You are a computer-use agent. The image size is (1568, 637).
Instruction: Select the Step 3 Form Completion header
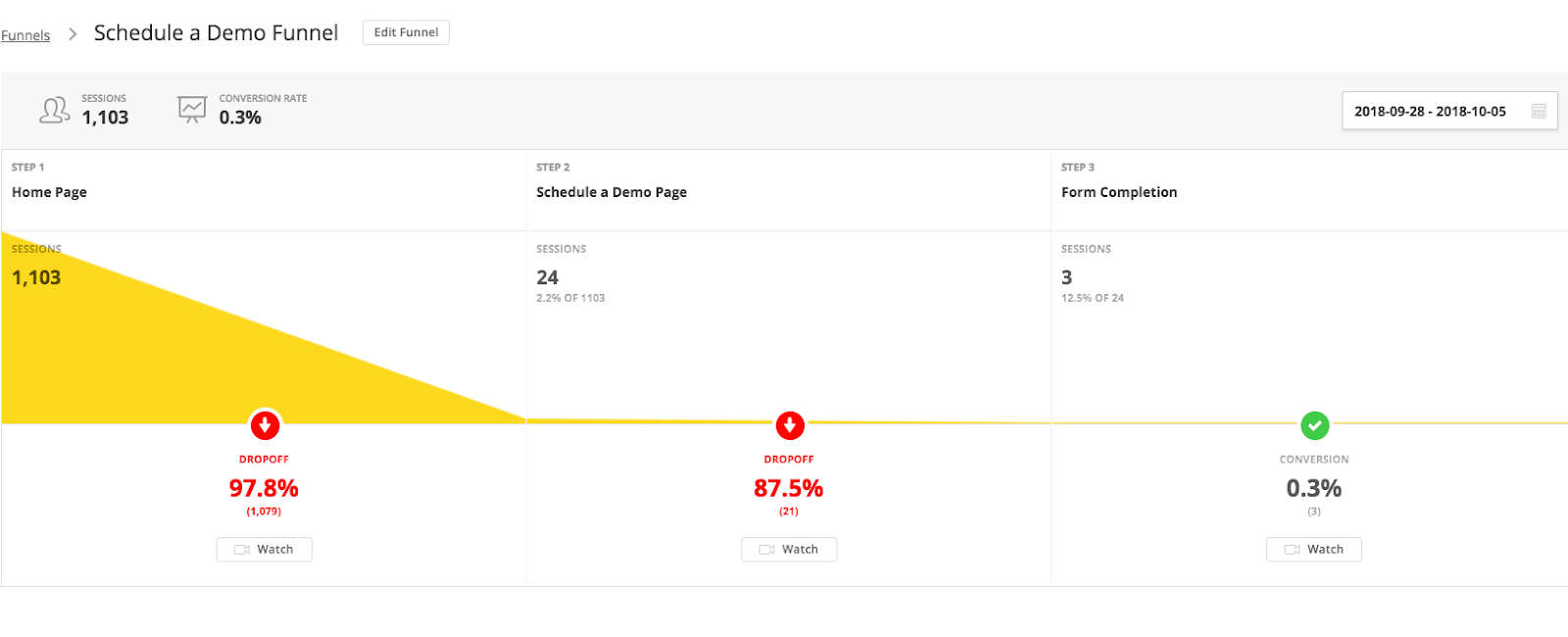(x=1118, y=192)
